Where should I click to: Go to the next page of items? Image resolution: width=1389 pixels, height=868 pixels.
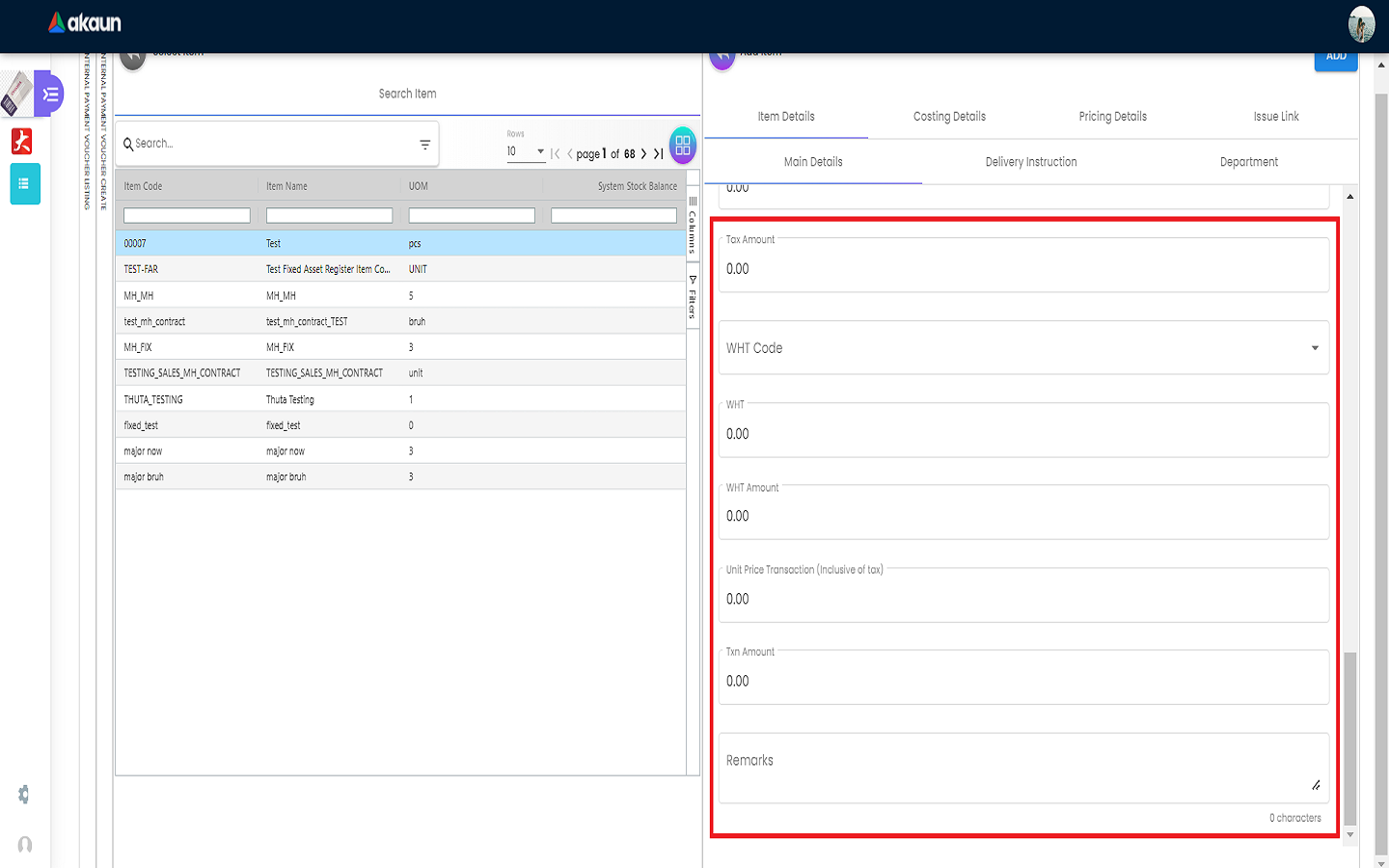[x=643, y=154]
